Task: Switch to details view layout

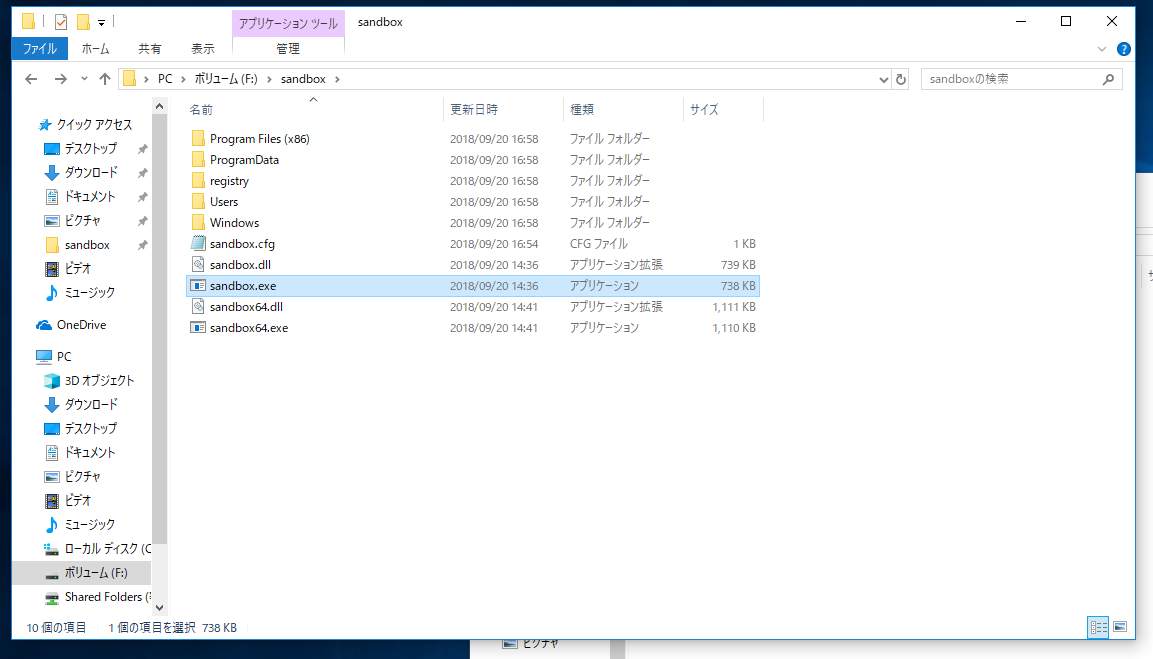Action: [1099, 627]
